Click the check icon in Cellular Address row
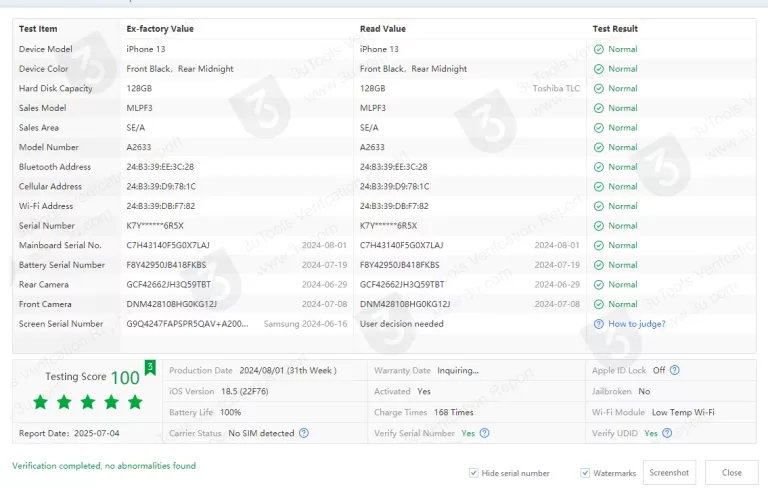This screenshot has height=489, width=768. [x=599, y=187]
